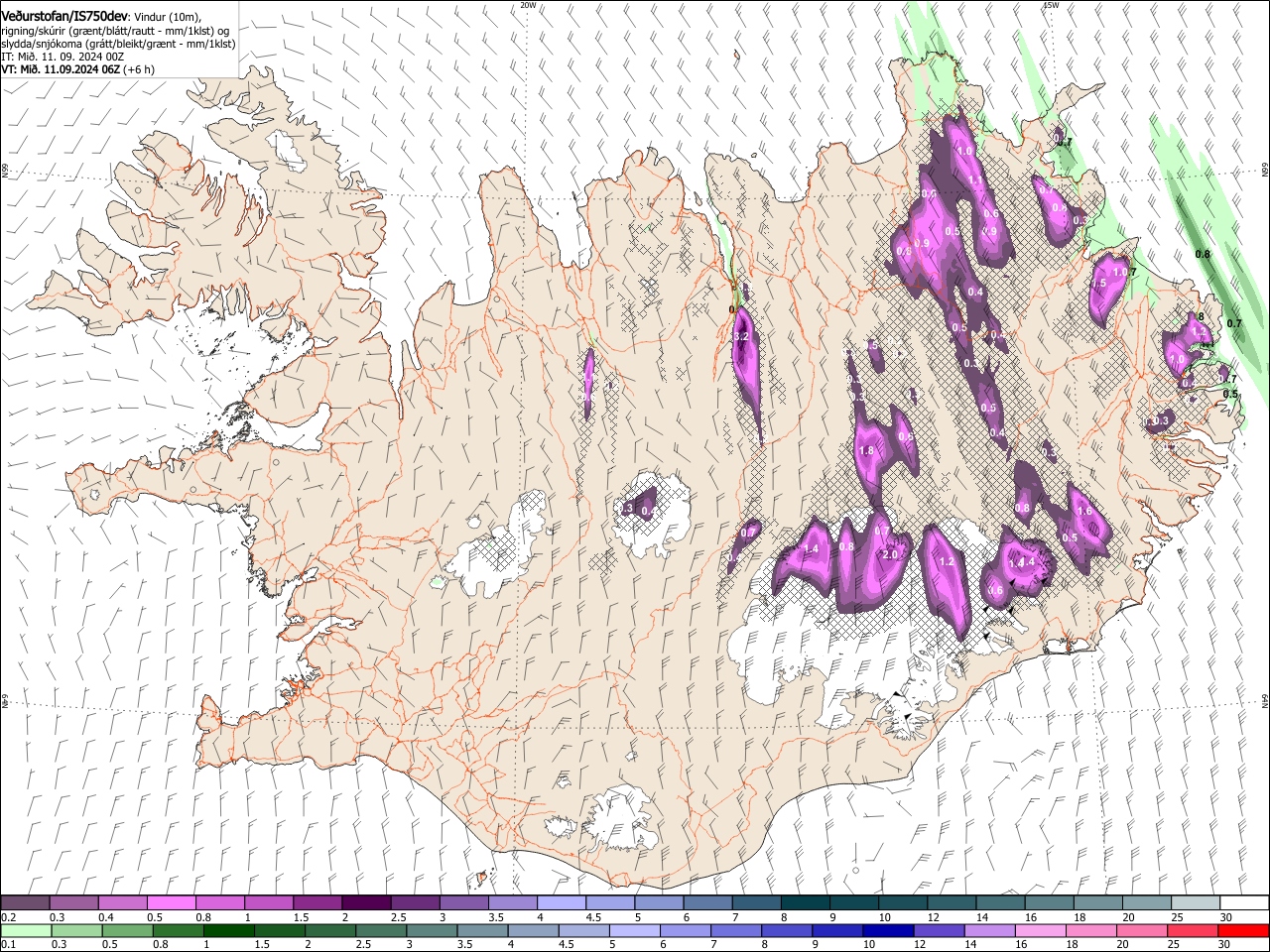Click the top-row legend swatch starting at 6
This screenshot has height=952, width=1270.
click(x=707, y=903)
